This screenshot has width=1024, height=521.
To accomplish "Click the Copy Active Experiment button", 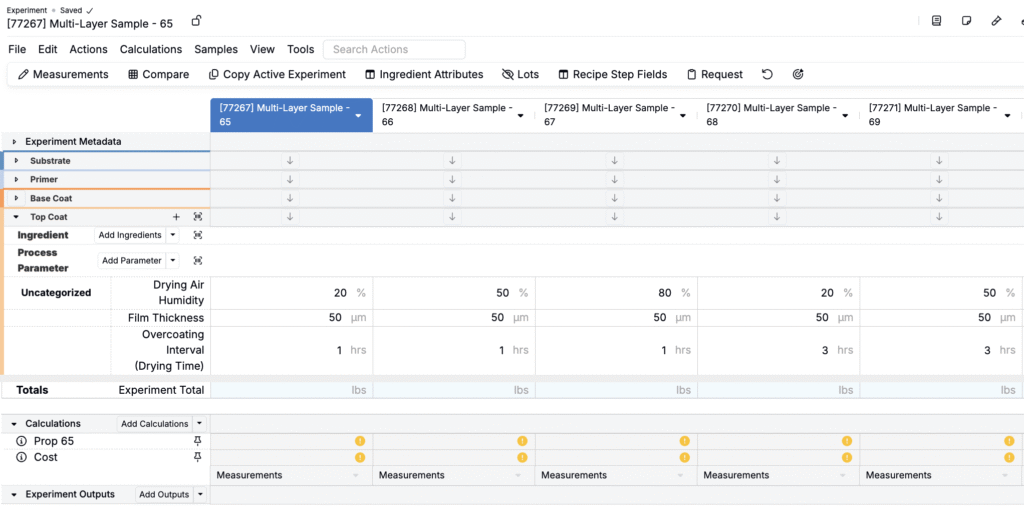I will [277, 74].
